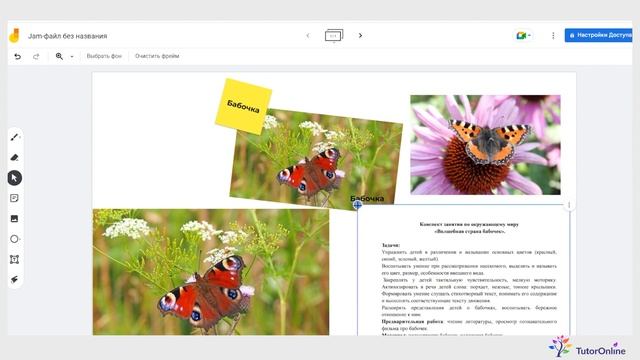Choose the Select arrow tool
This screenshot has height=360, width=640.
(x=15, y=178)
